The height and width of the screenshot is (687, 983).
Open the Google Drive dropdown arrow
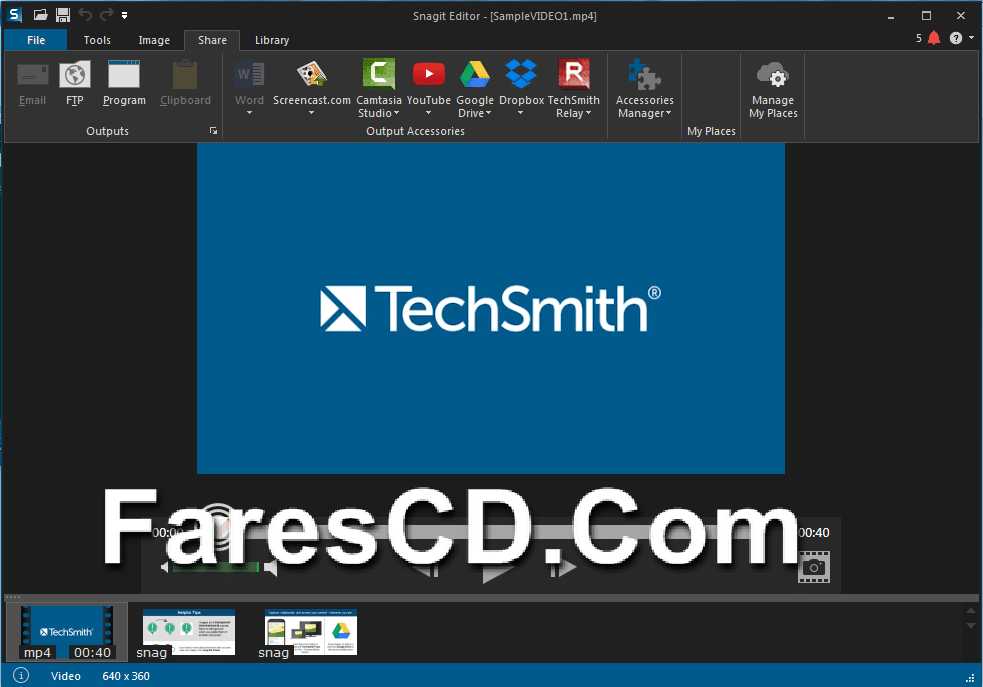click(488, 113)
